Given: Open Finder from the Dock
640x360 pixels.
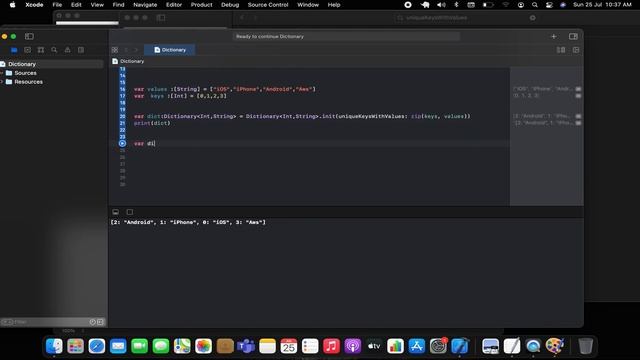Looking at the screenshot, I should coord(54,346).
